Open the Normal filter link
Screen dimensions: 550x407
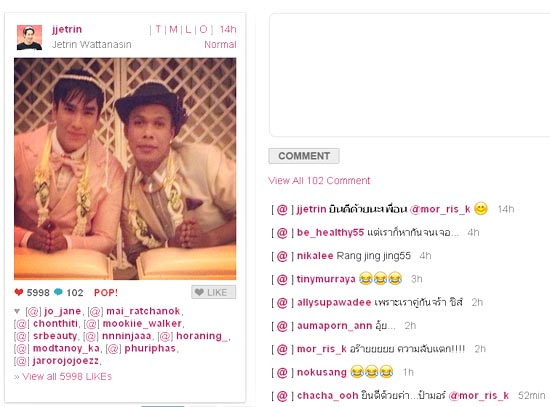tap(220, 45)
